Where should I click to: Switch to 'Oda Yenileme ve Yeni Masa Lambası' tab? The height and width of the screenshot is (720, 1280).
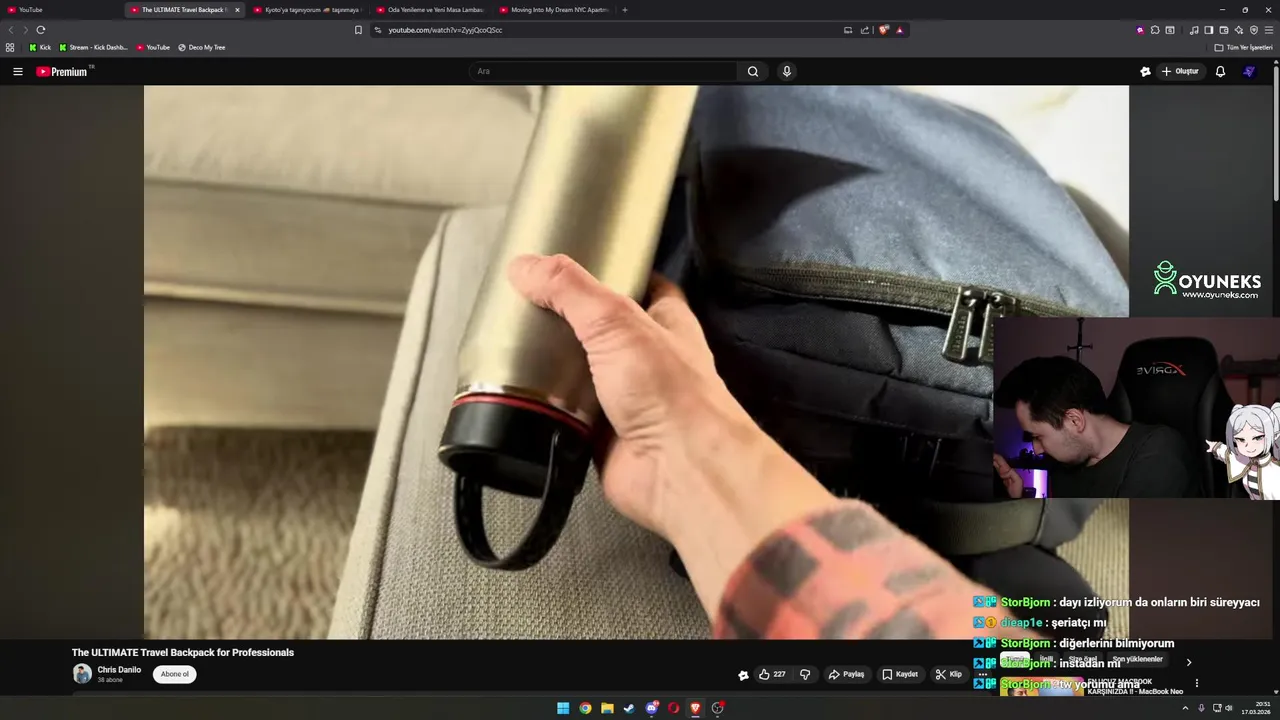(x=431, y=10)
